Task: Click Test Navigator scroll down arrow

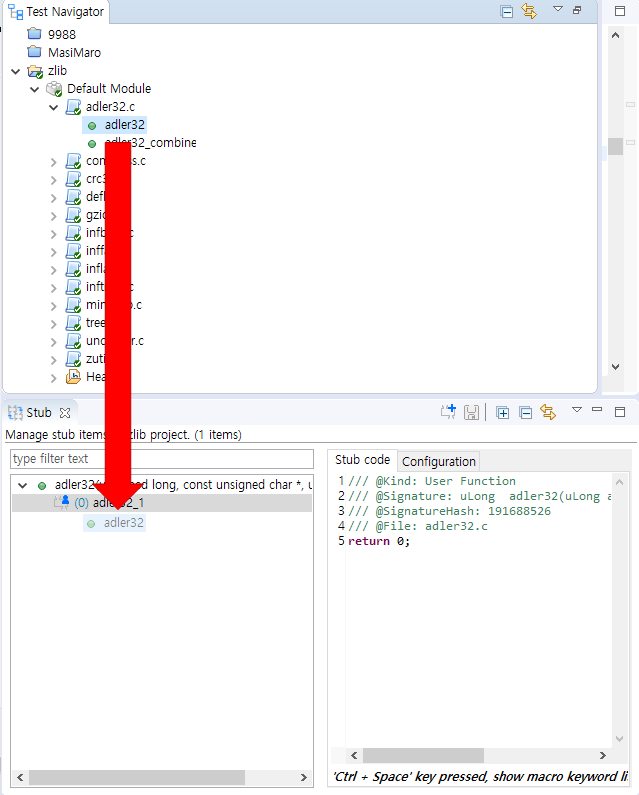Action: point(615,367)
